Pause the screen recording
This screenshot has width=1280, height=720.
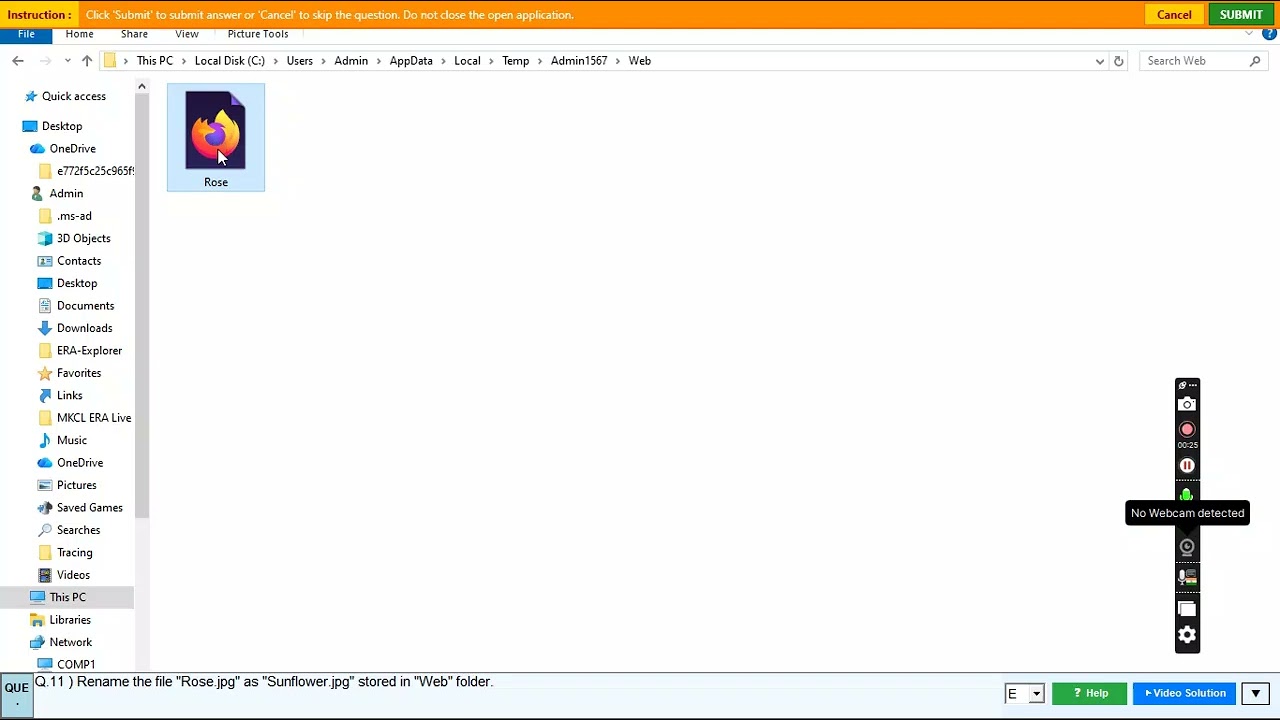coord(1187,465)
